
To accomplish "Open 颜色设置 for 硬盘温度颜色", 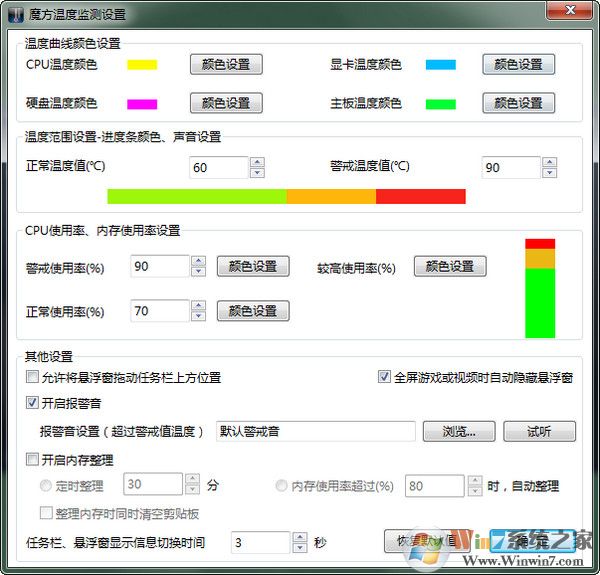I will point(226,103).
